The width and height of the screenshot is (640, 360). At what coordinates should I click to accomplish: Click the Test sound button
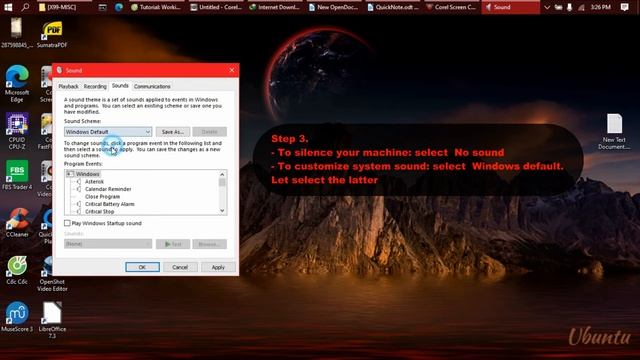click(173, 244)
